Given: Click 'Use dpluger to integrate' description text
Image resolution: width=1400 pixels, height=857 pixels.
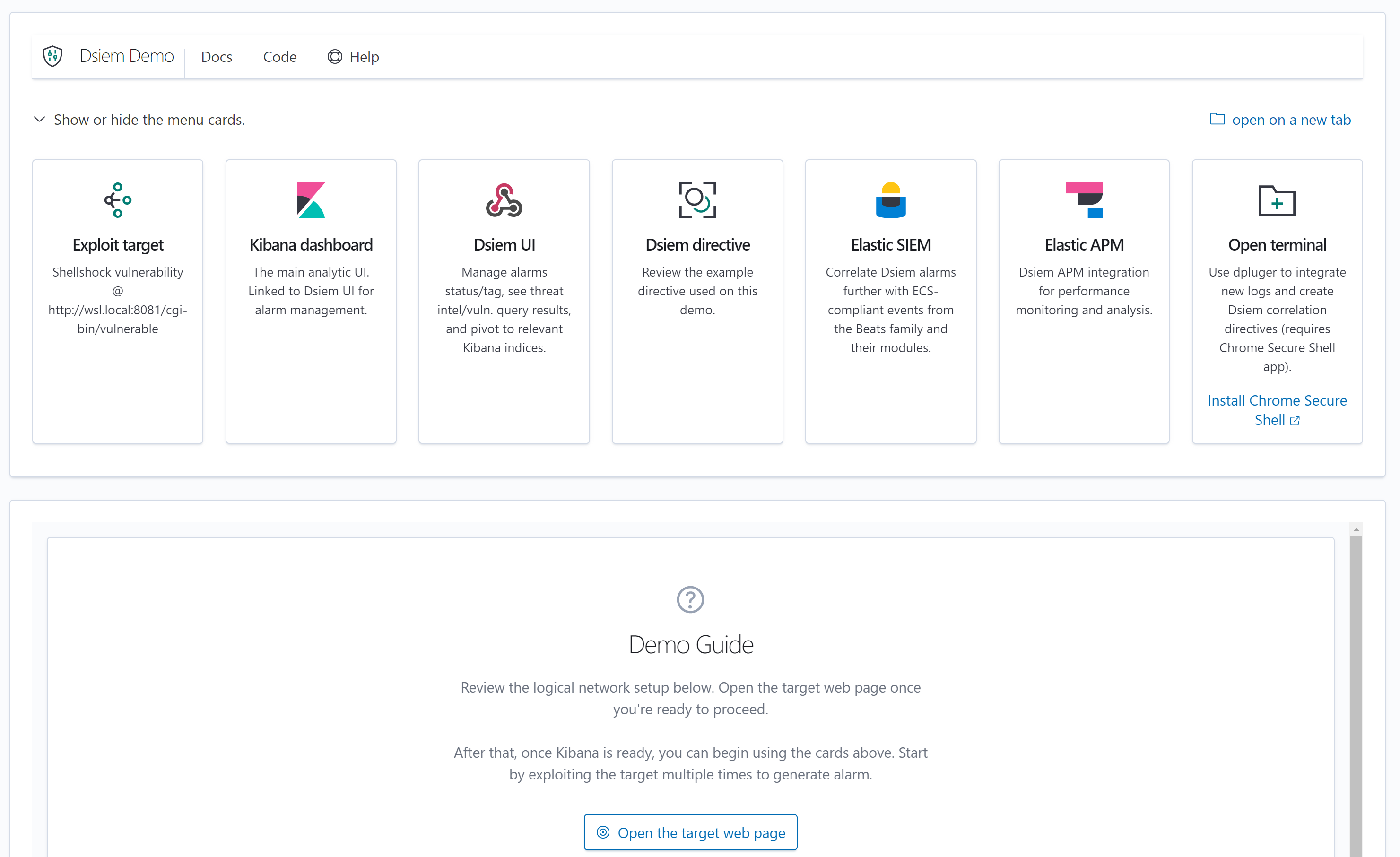Looking at the screenshot, I should click(1277, 319).
